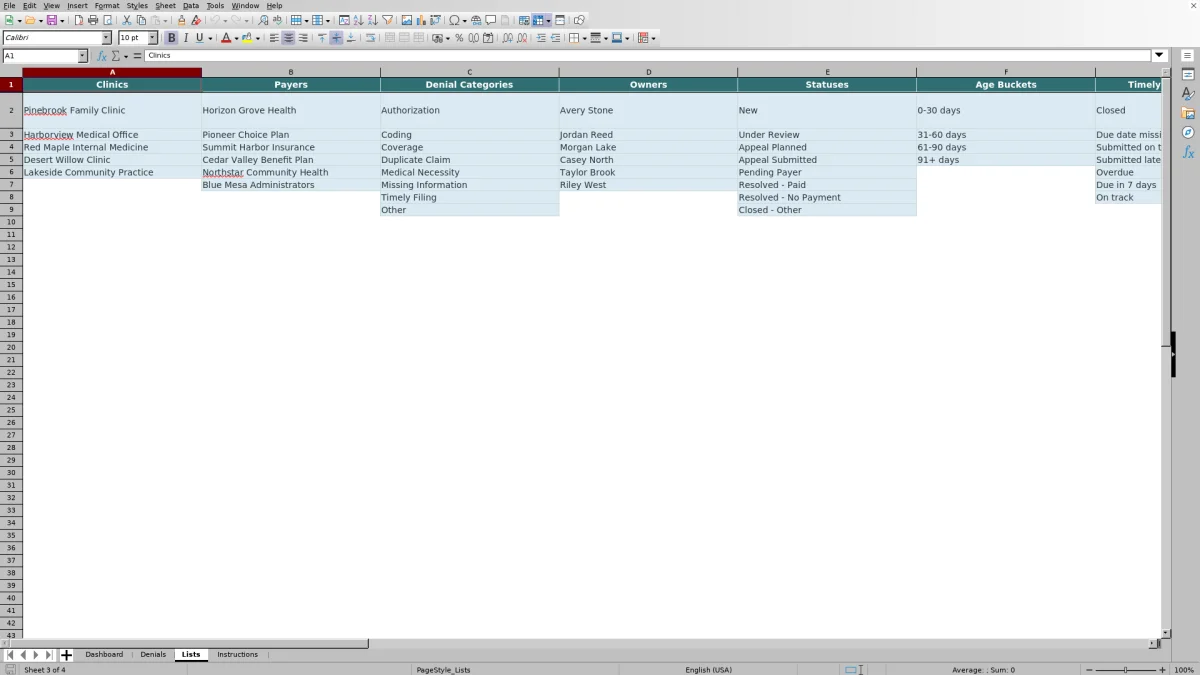Click the Spelling check icon

pyautogui.click(x=277, y=20)
